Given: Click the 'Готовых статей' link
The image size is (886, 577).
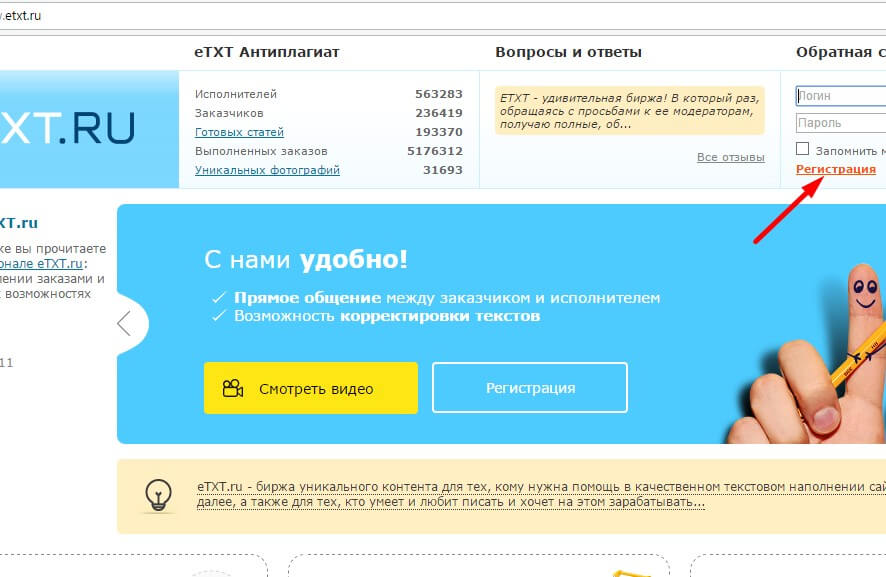Looking at the screenshot, I should 239,132.
